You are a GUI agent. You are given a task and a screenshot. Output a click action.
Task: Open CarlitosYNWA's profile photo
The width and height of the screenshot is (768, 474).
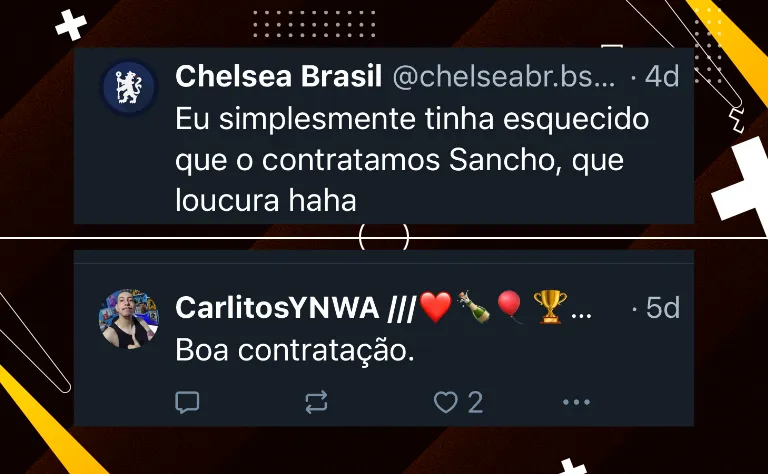coord(129,319)
